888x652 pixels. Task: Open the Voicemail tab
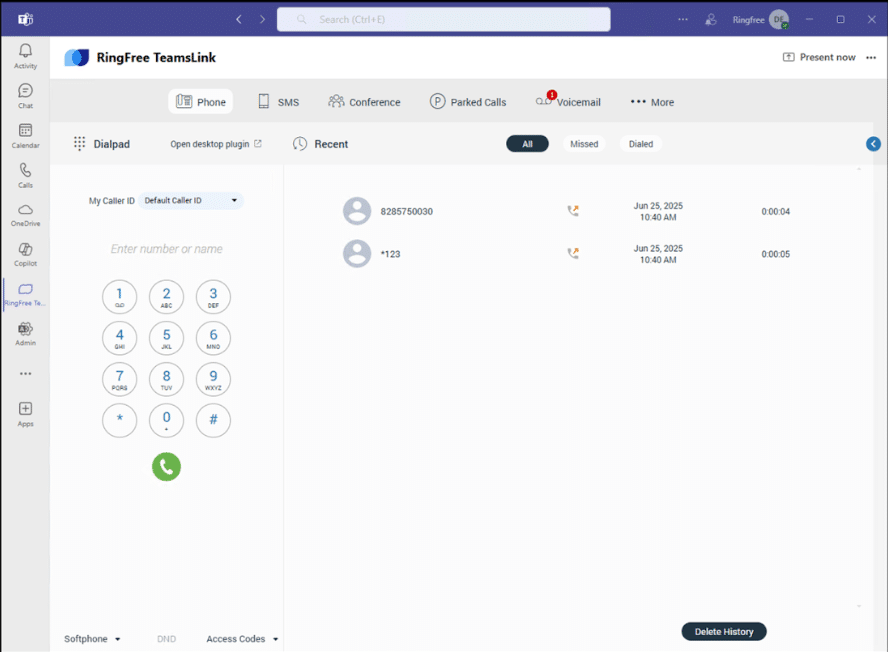point(568,102)
